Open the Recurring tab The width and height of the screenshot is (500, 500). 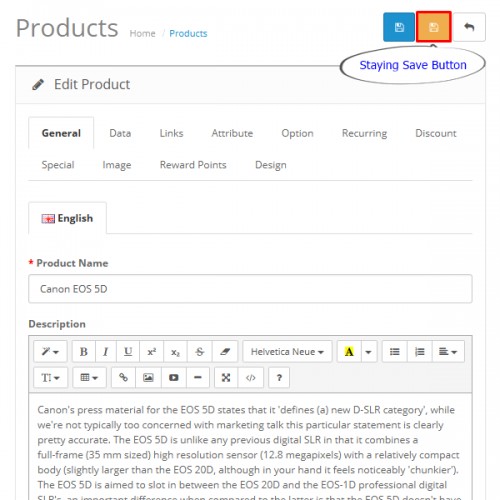click(364, 133)
